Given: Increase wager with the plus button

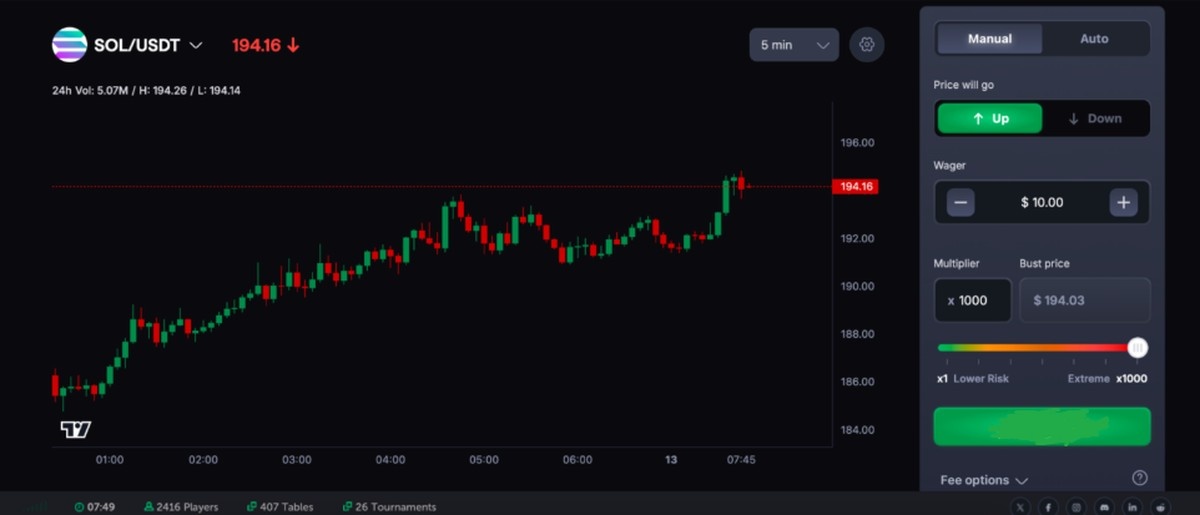Looking at the screenshot, I should (1123, 202).
